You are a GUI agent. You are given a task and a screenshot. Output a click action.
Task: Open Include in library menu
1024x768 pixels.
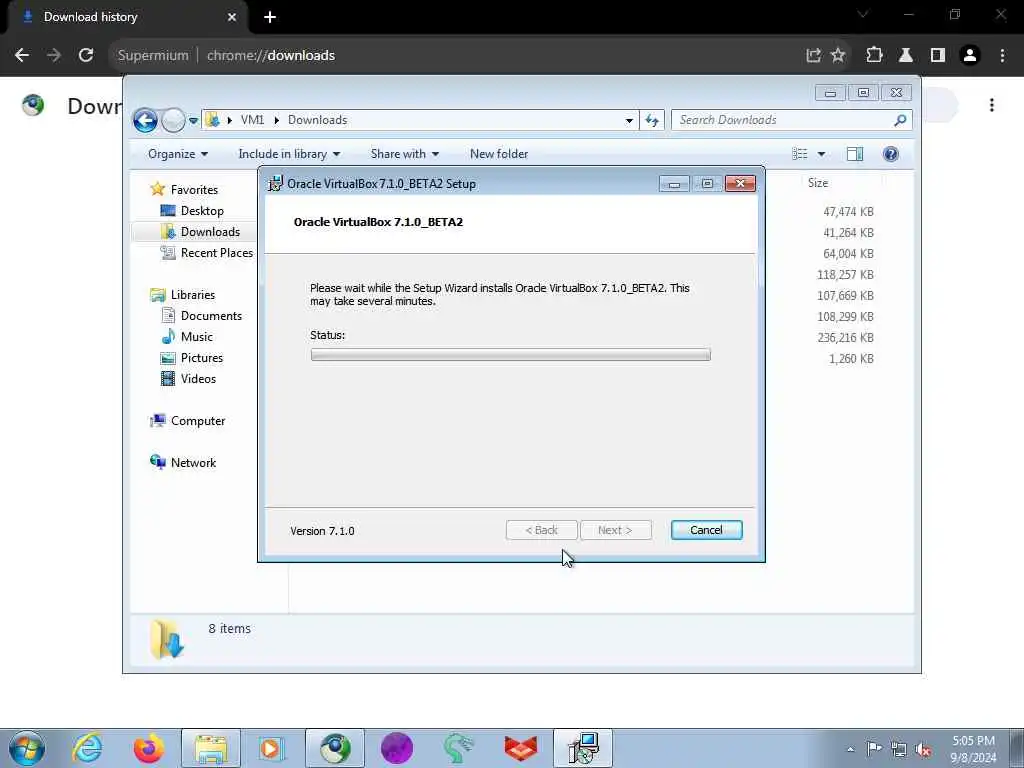click(x=289, y=154)
